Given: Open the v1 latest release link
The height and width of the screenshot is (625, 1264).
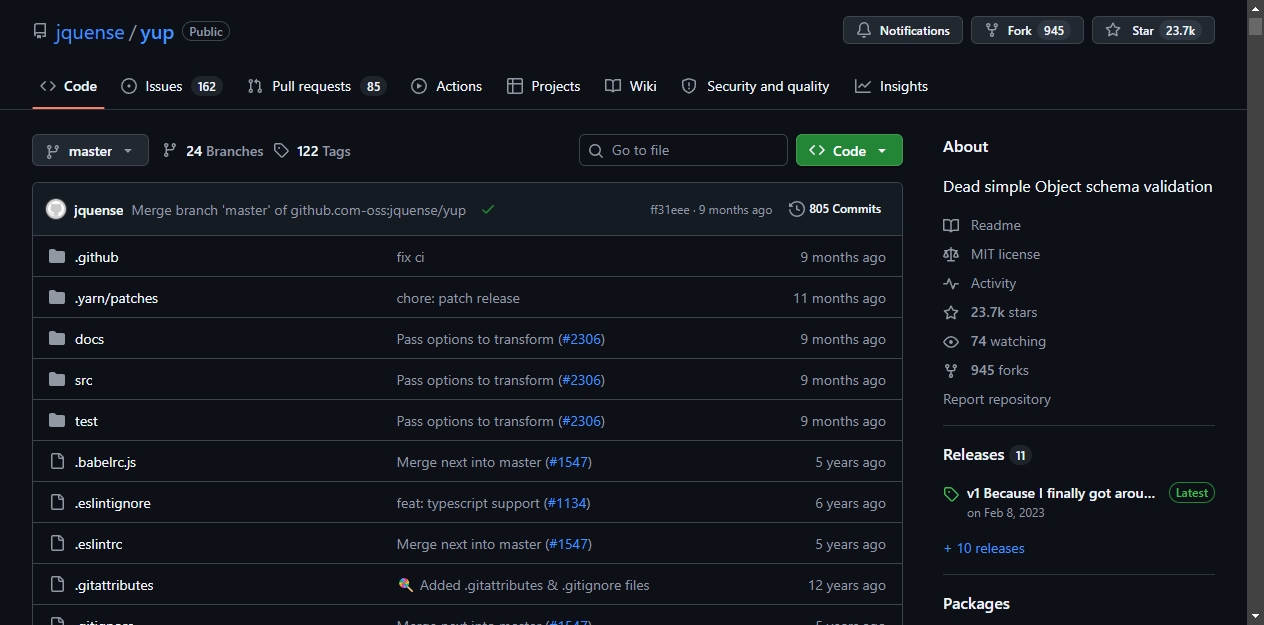Looking at the screenshot, I should [1061, 493].
